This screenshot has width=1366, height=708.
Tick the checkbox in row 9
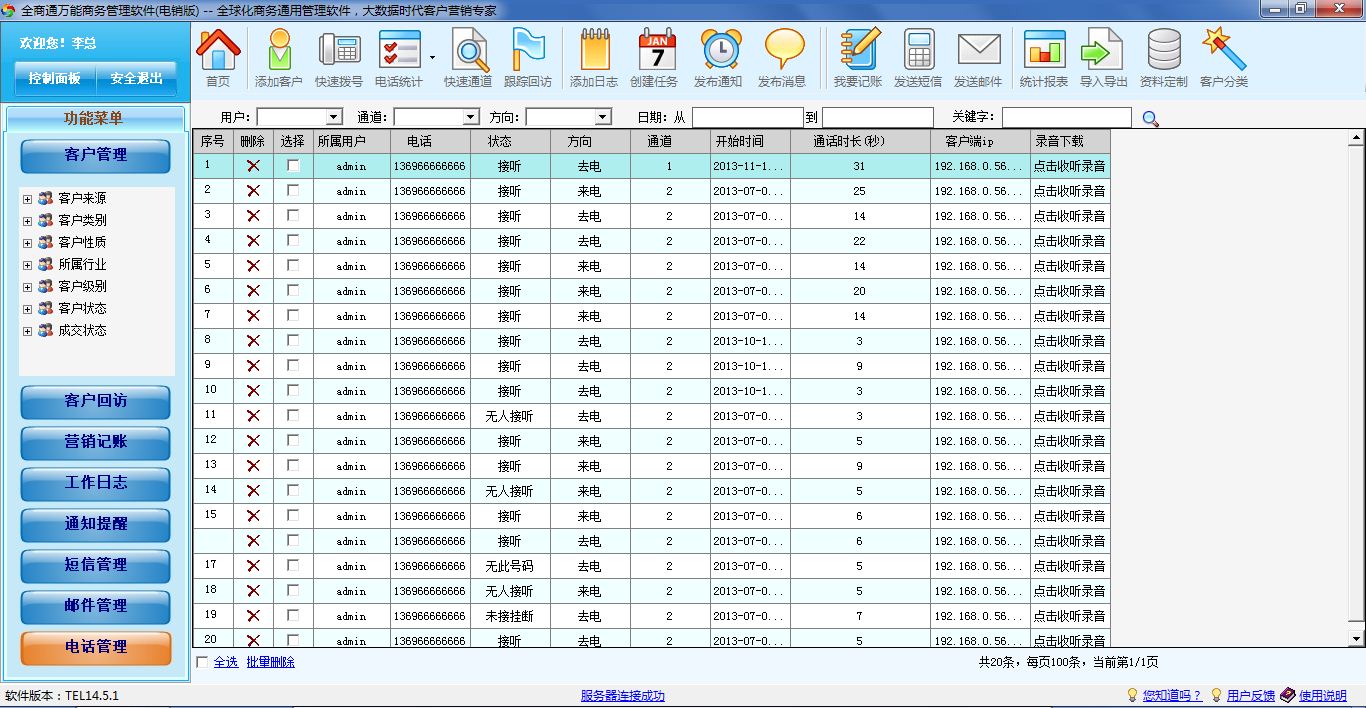(293, 365)
